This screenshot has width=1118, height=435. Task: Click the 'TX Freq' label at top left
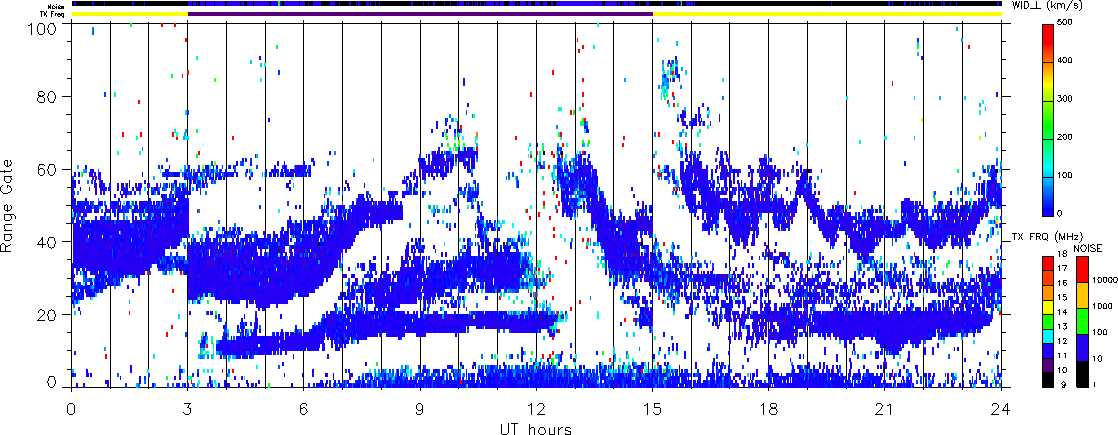point(53,14)
